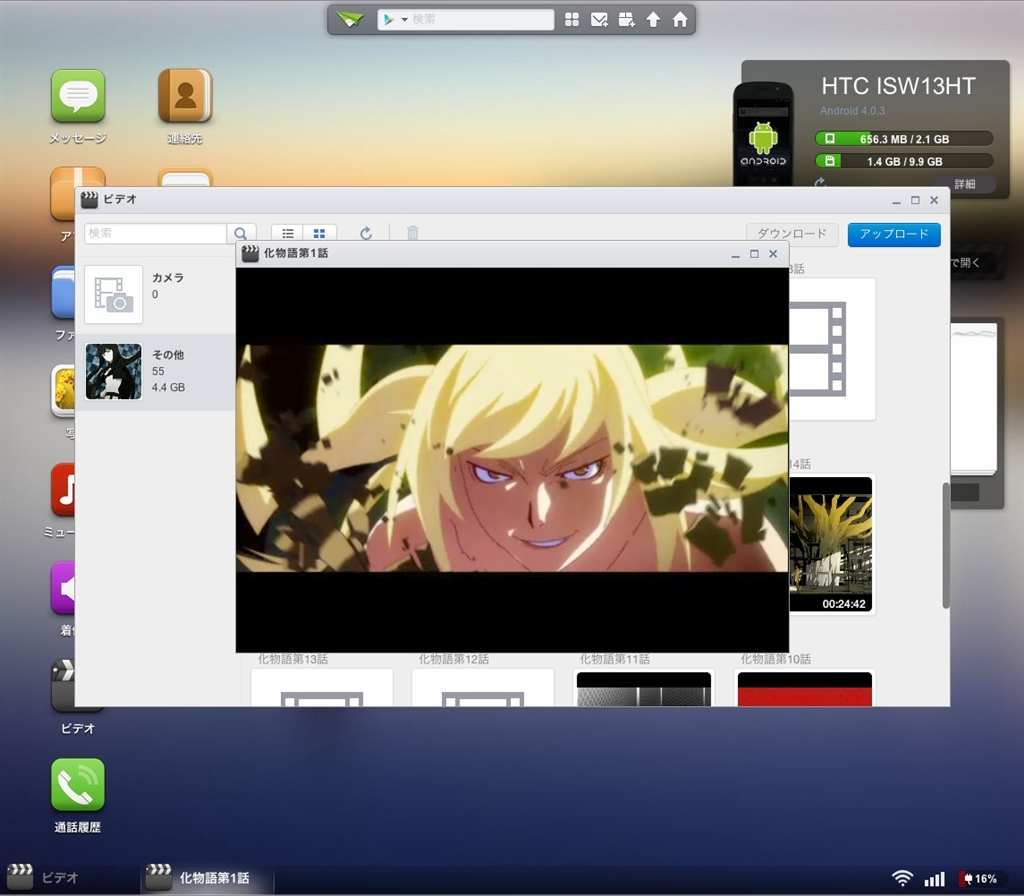Focus the video window search field
This screenshot has width=1024, height=896.
(155, 233)
